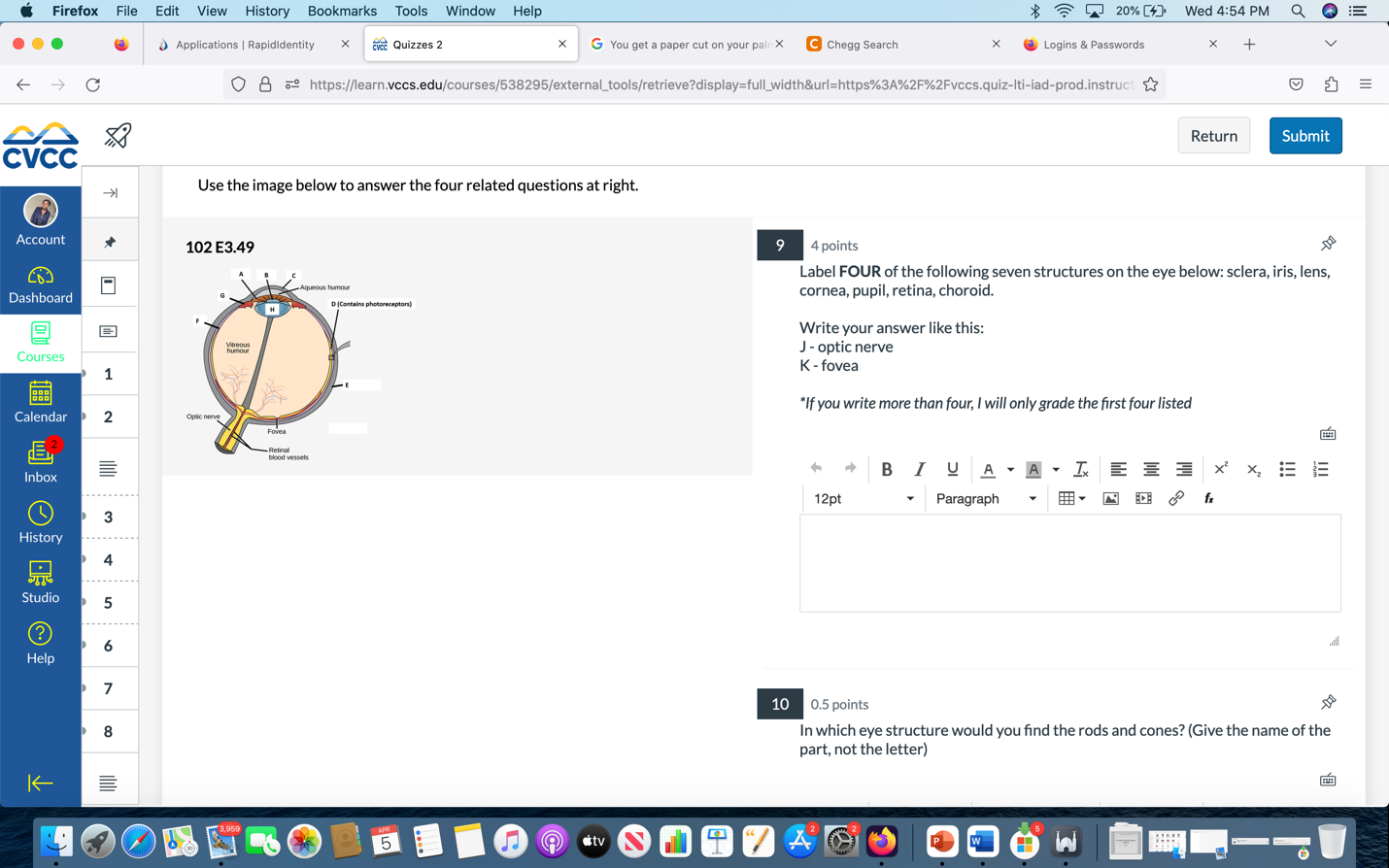
Task: Submit the quiz
Action: 1304,136
